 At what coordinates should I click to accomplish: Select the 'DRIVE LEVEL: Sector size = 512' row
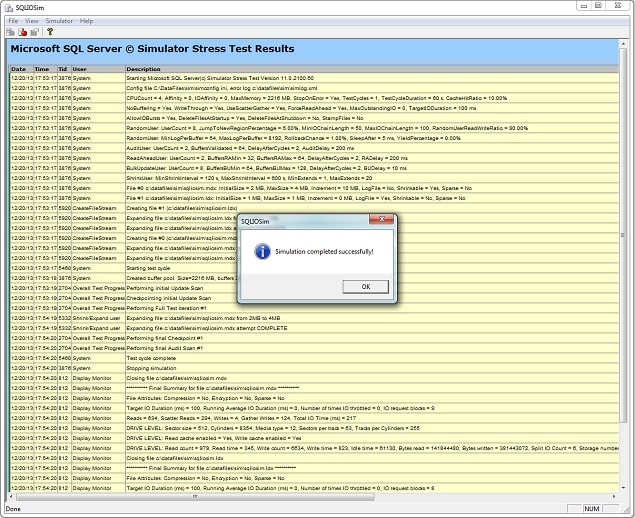click(314, 428)
